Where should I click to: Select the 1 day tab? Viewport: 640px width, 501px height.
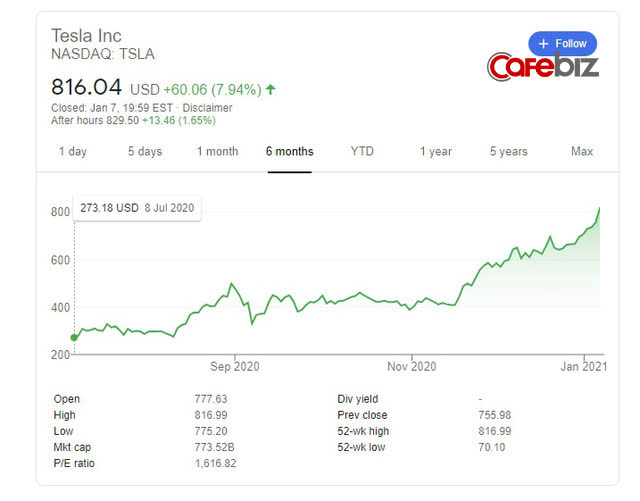pyautogui.click(x=72, y=152)
